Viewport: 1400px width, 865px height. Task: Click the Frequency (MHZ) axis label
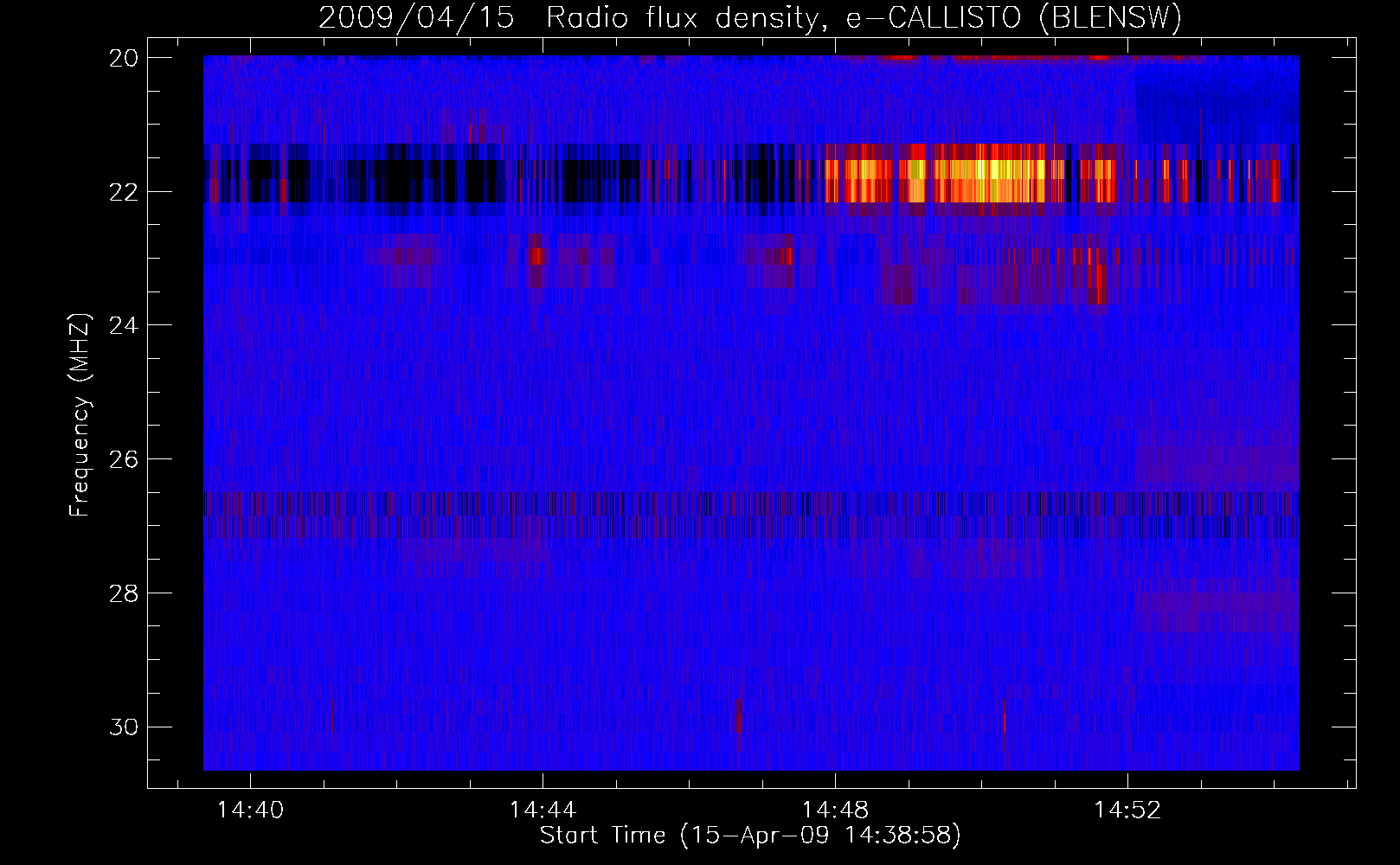pyautogui.click(x=80, y=415)
